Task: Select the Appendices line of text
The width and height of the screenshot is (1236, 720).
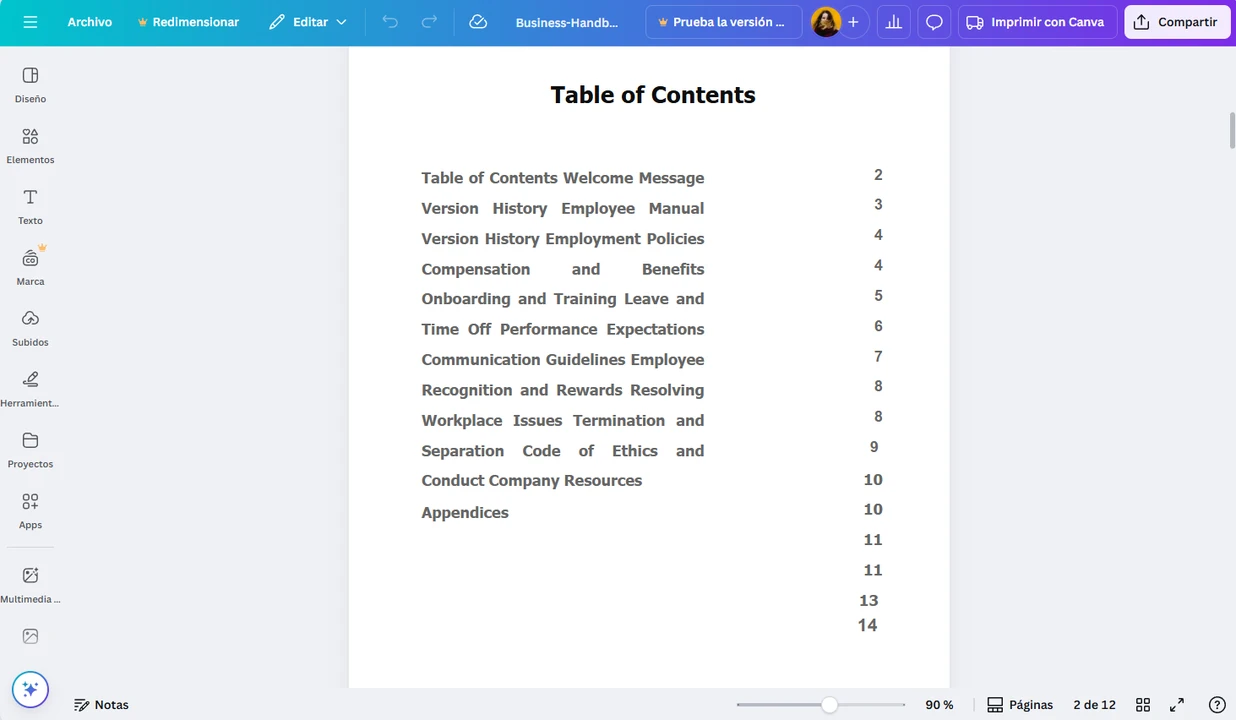Action: click(x=465, y=513)
